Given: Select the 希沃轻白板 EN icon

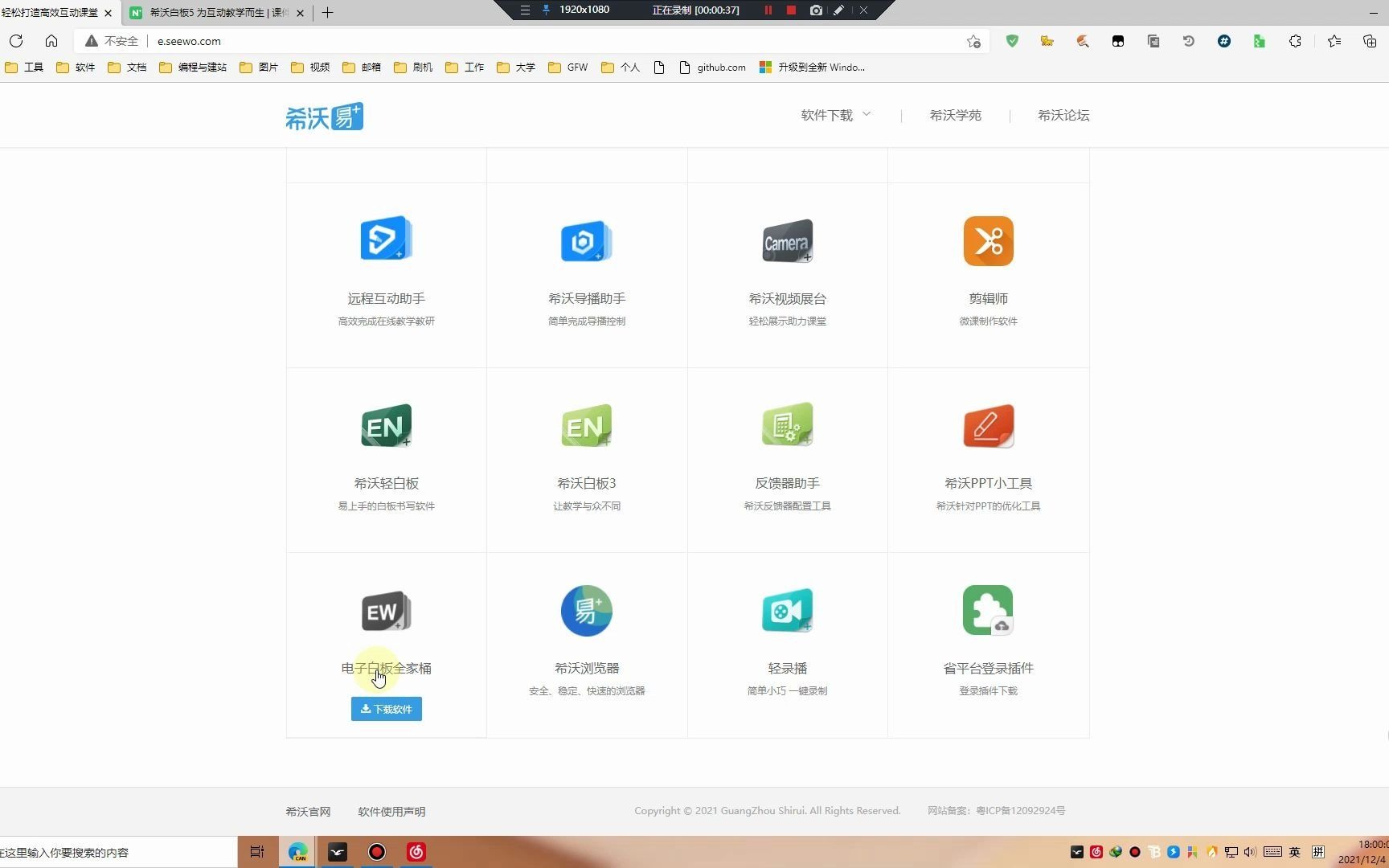Looking at the screenshot, I should point(386,426).
